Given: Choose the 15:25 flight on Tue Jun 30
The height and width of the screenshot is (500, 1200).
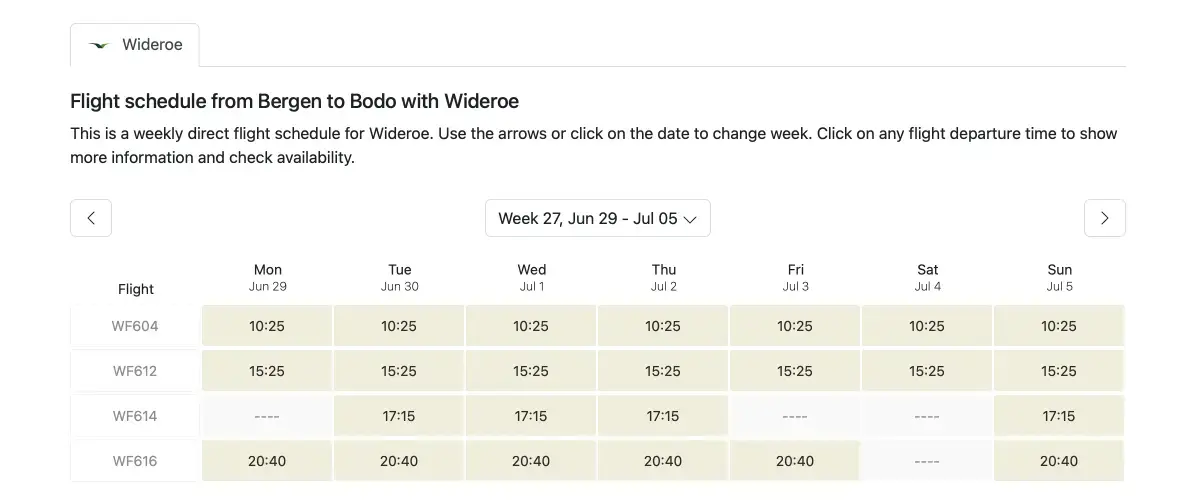Looking at the screenshot, I should tap(399, 371).
